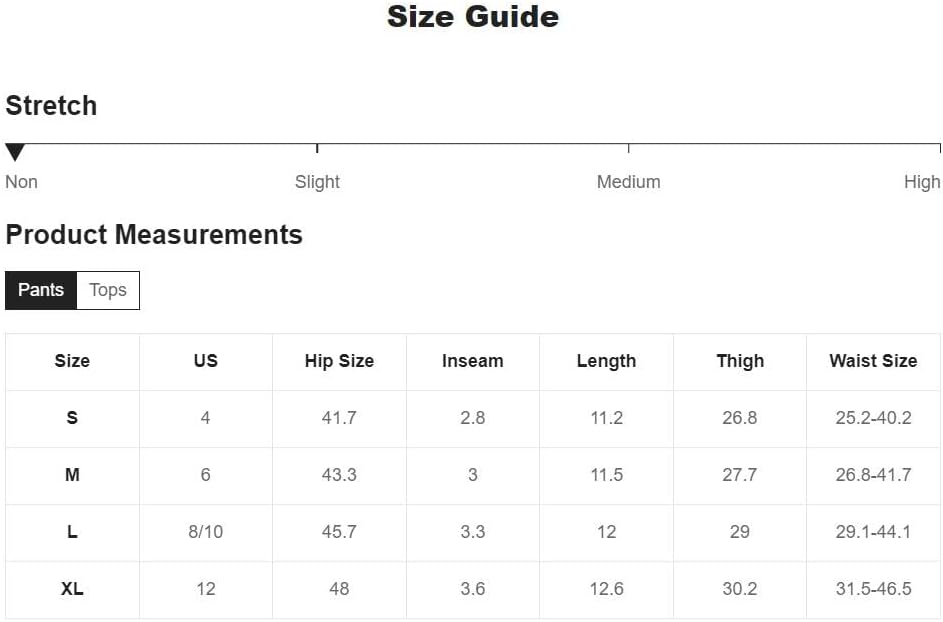Select the Pants tab

pos(41,290)
